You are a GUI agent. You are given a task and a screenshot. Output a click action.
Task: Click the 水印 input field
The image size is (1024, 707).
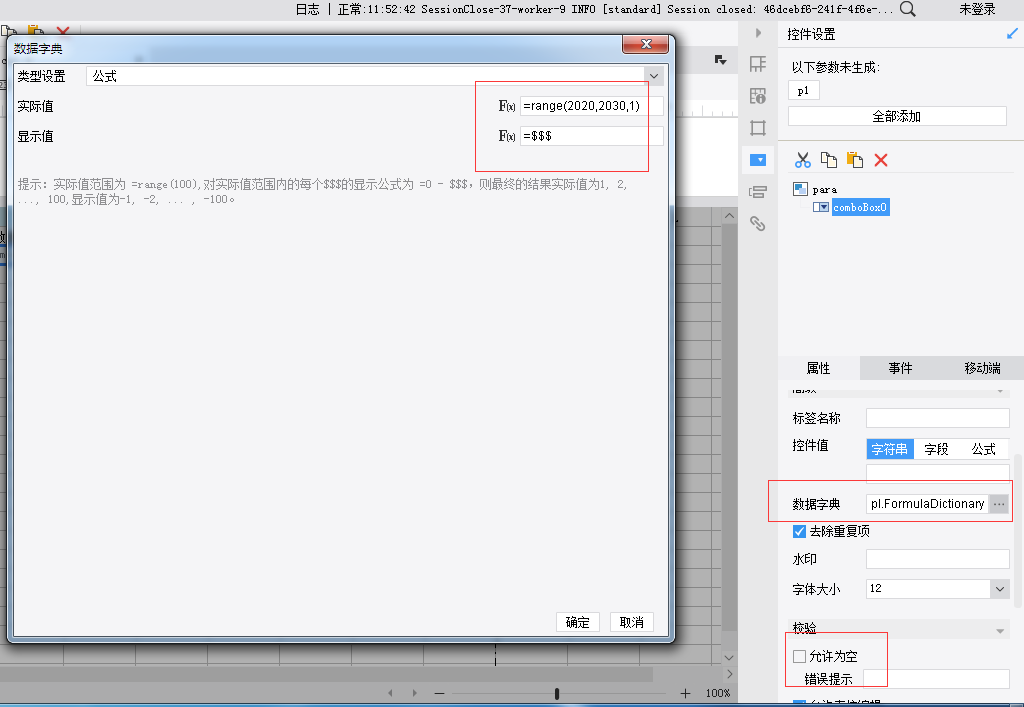(x=938, y=559)
